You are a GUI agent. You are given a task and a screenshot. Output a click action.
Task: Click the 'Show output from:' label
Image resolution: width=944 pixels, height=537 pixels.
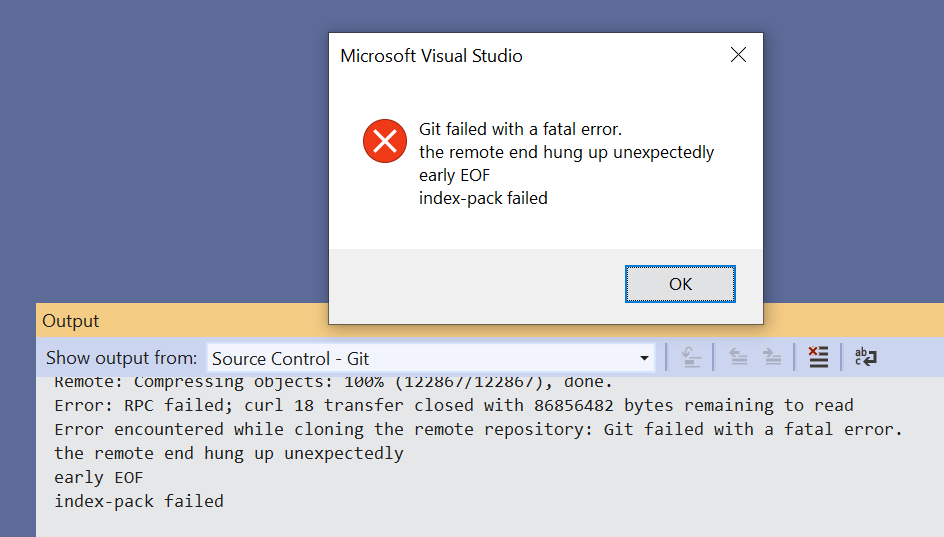coord(122,358)
